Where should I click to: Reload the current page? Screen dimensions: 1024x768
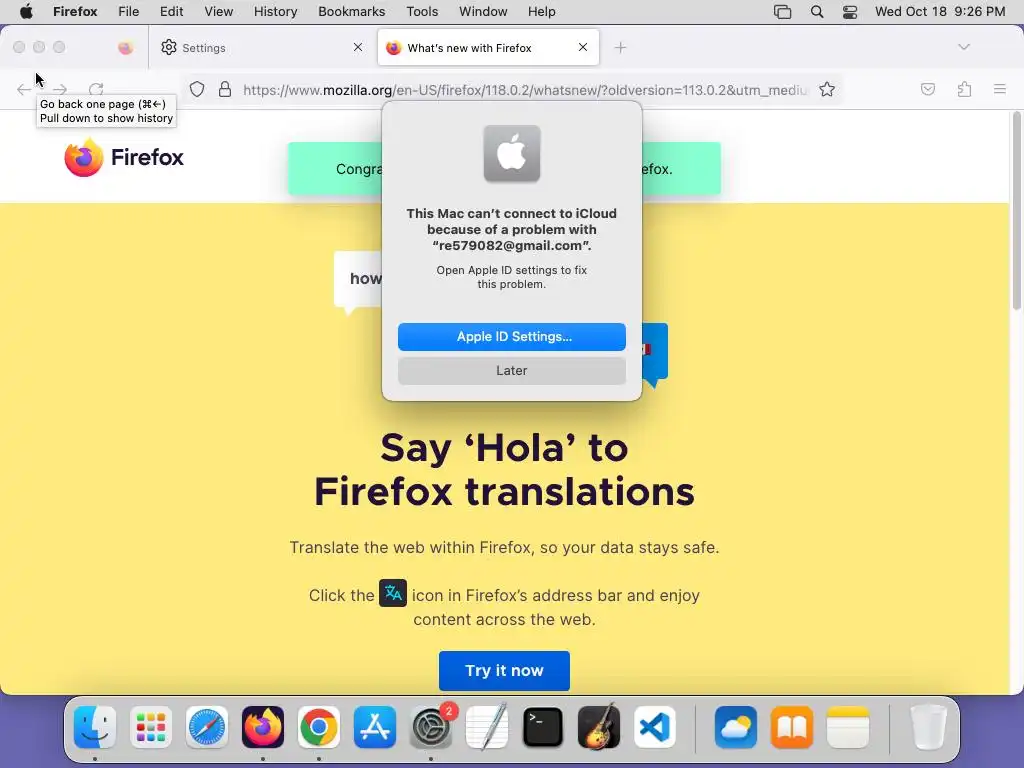click(96, 89)
